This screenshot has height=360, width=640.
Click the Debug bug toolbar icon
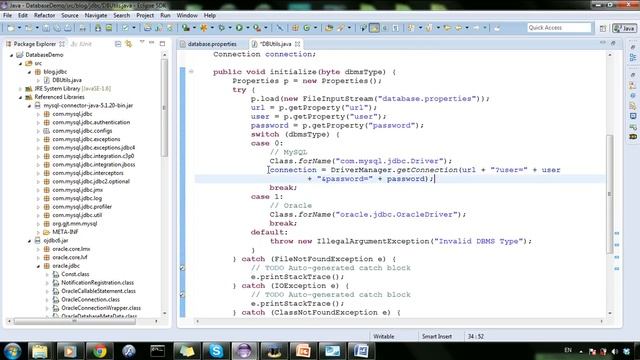coord(222,28)
